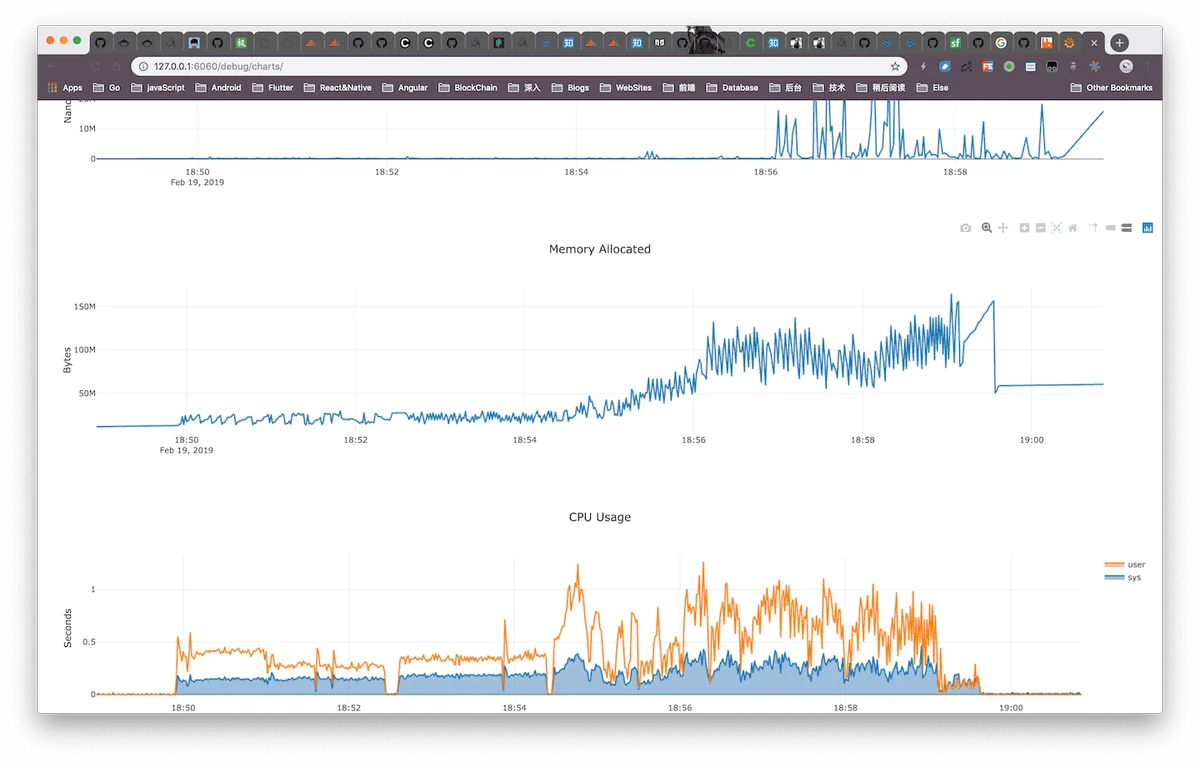Open the Android bookmarks folder
Screen dimensions: 1200x763
tap(218, 88)
